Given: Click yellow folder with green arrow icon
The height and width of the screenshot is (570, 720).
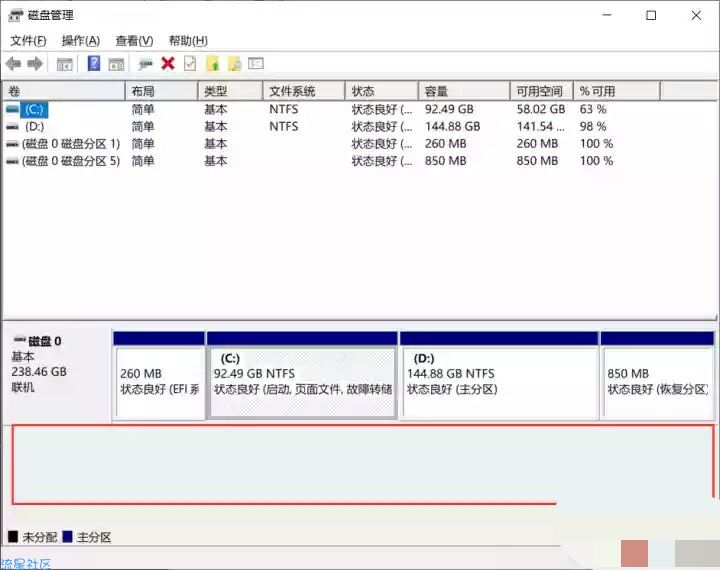Looking at the screenshot, I should (x=213, y=64).
